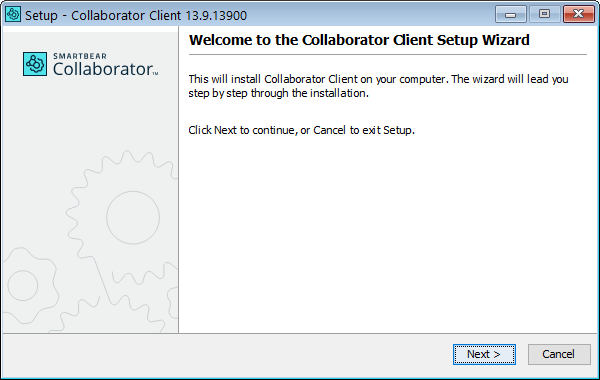Click the 'This will install' description paragraph
This screenshot has width=600, height=380.
click(x=378, y=86)
